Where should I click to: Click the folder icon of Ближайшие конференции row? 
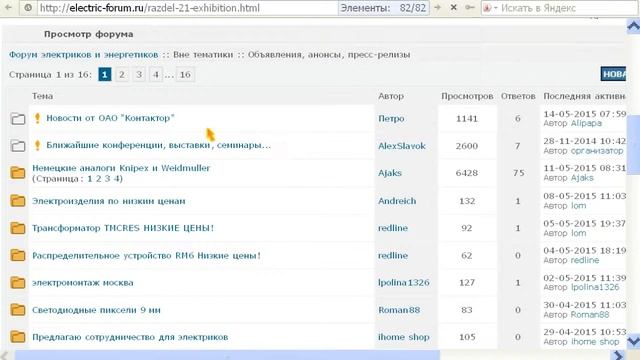(18, 146)
